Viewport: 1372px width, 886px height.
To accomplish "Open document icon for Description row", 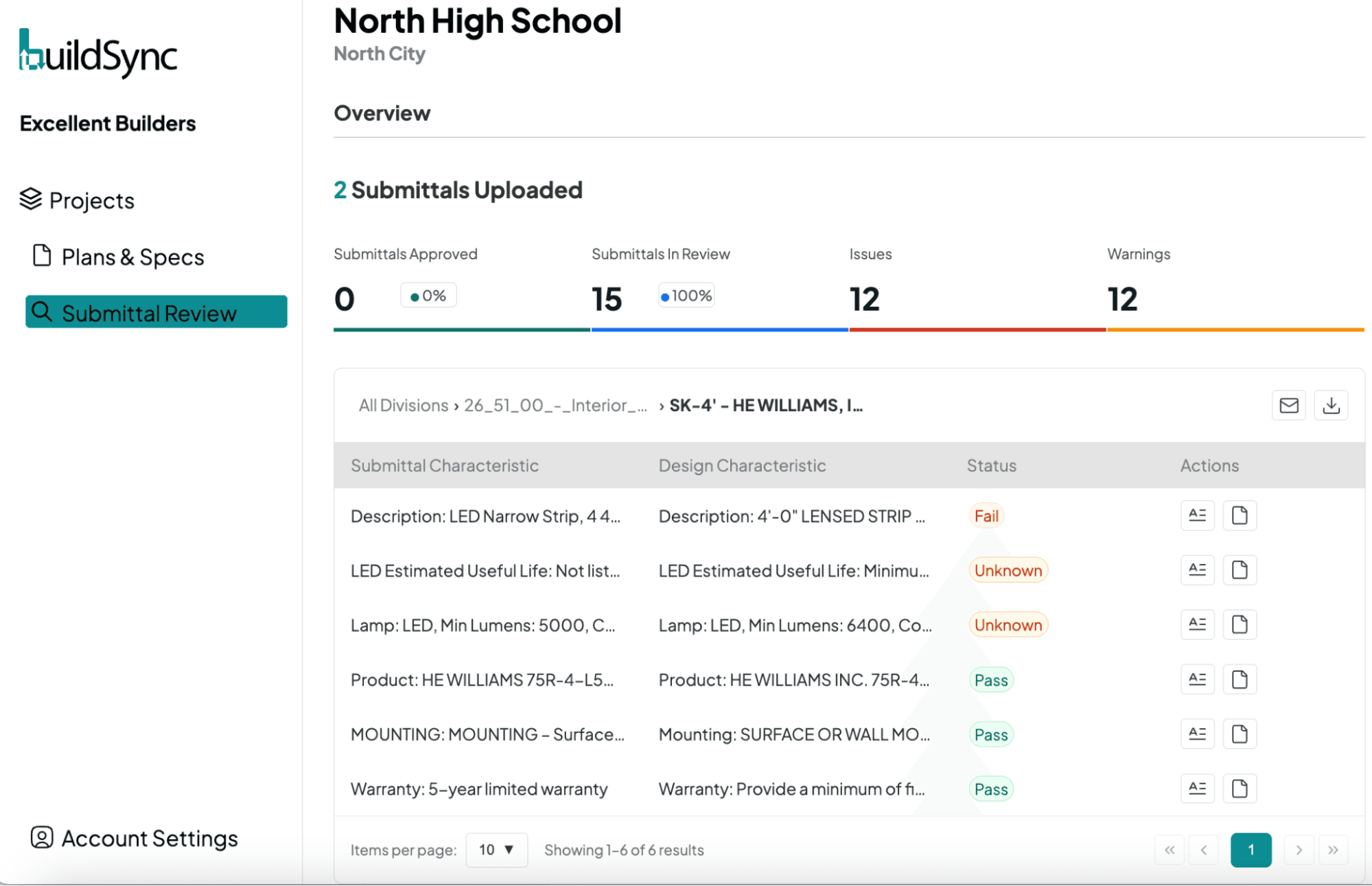I will (x=1240, y=515).
